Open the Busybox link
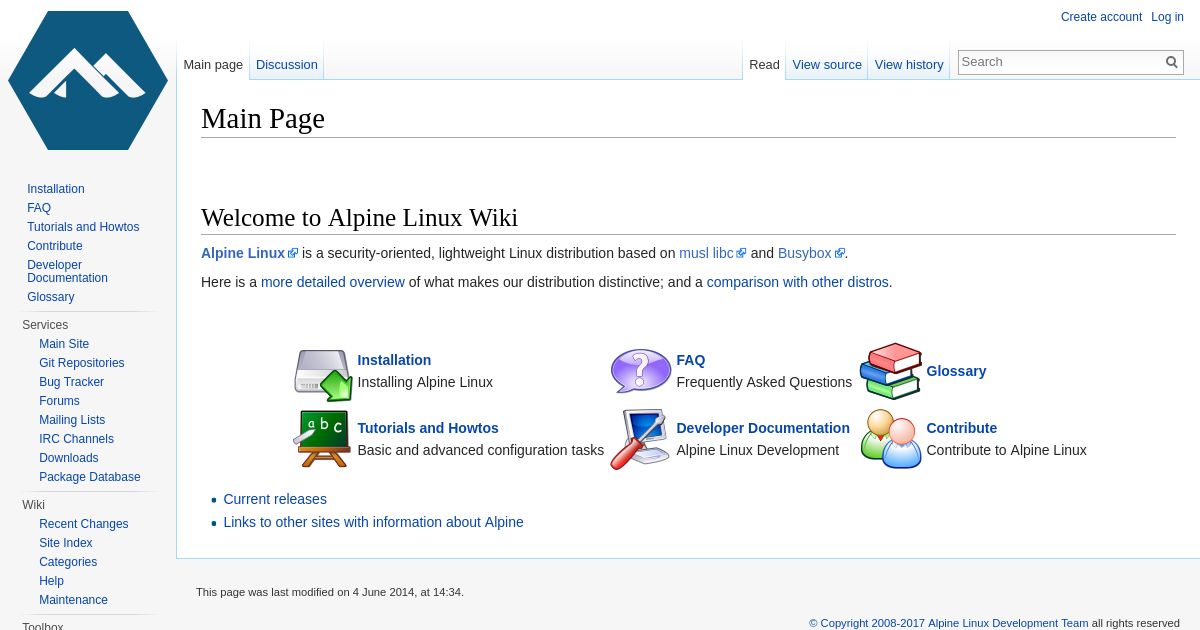This screenshot has height=630, width=1200. [x=811, y=253]
